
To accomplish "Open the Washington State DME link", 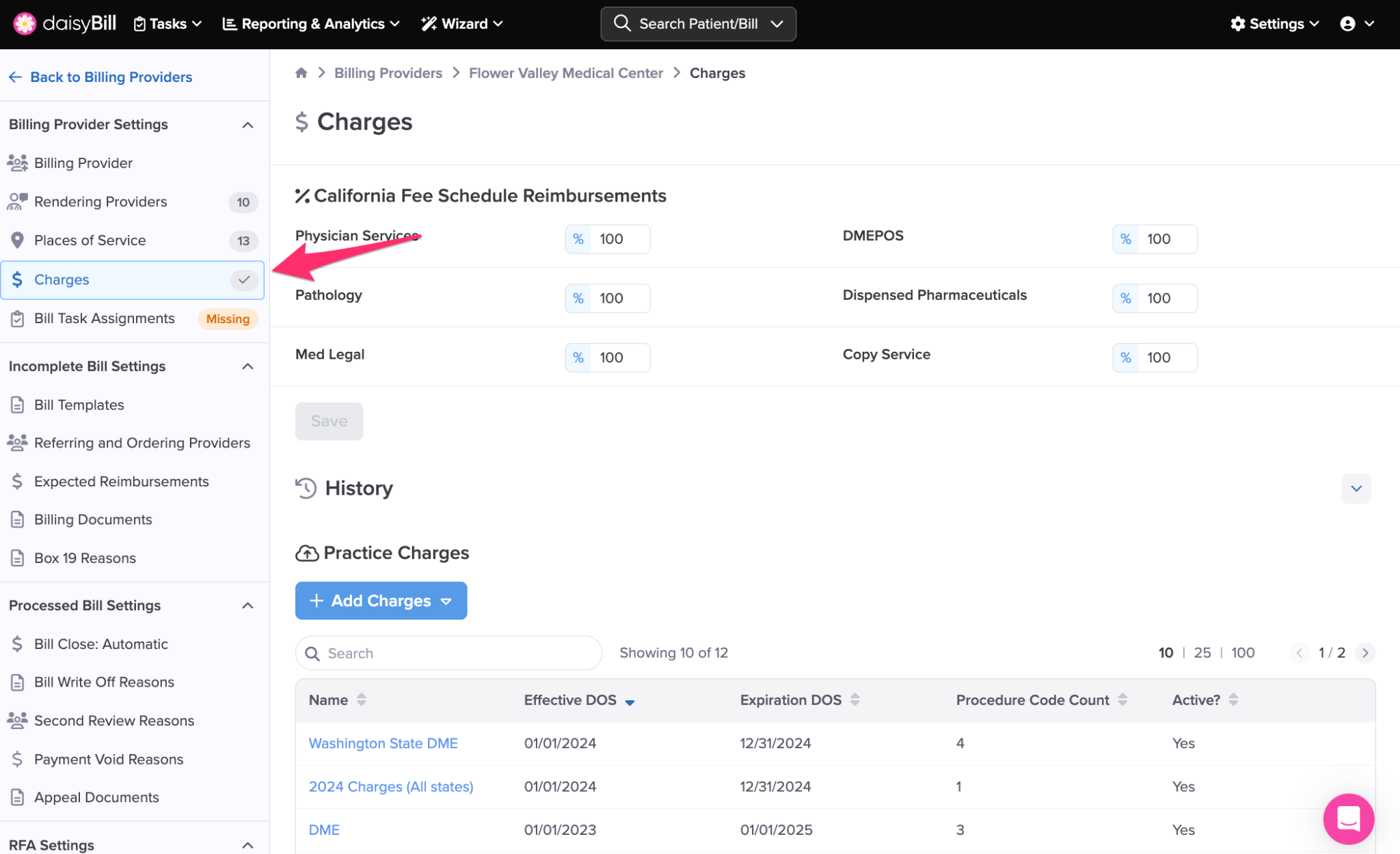I will pos(383,743).
